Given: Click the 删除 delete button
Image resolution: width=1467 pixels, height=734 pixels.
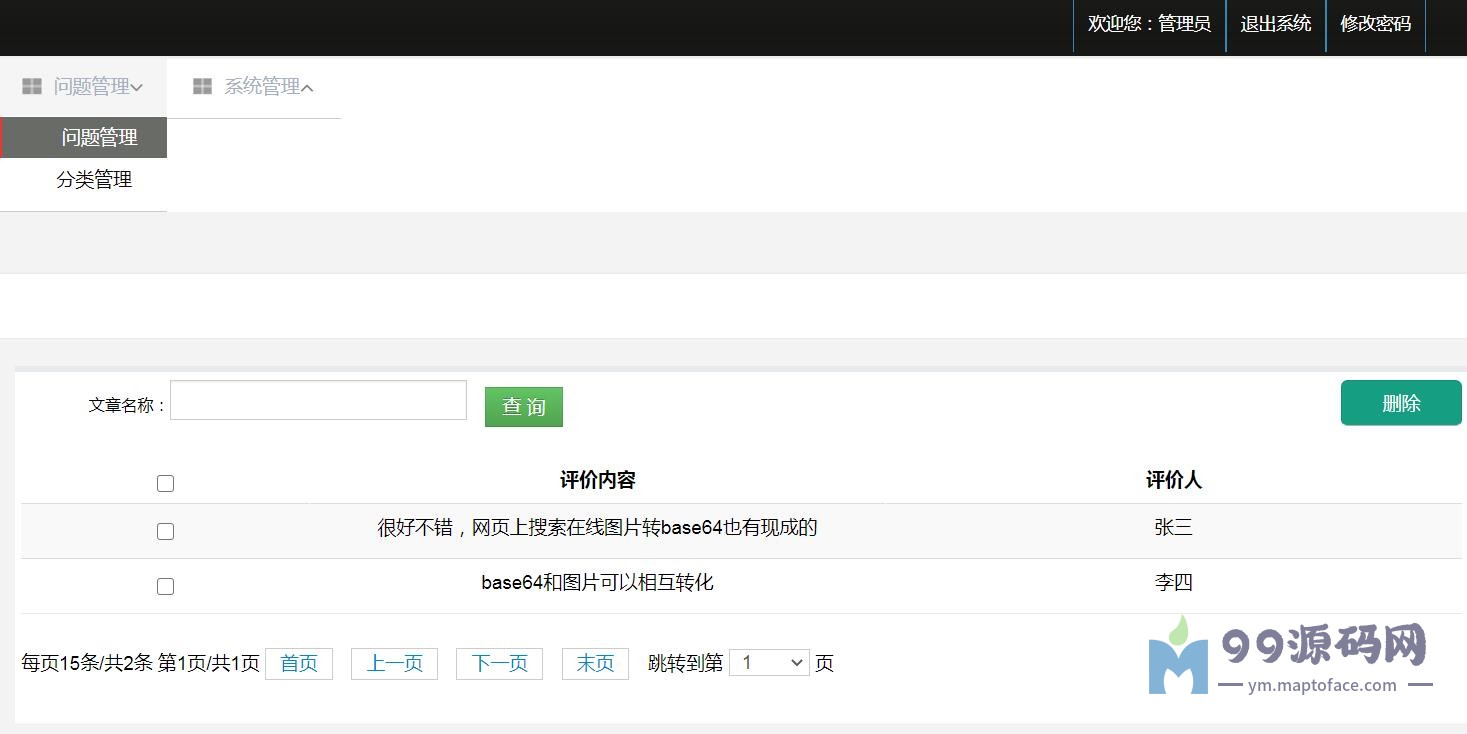Looking at the screenshot, I should tap(1401, 403).
